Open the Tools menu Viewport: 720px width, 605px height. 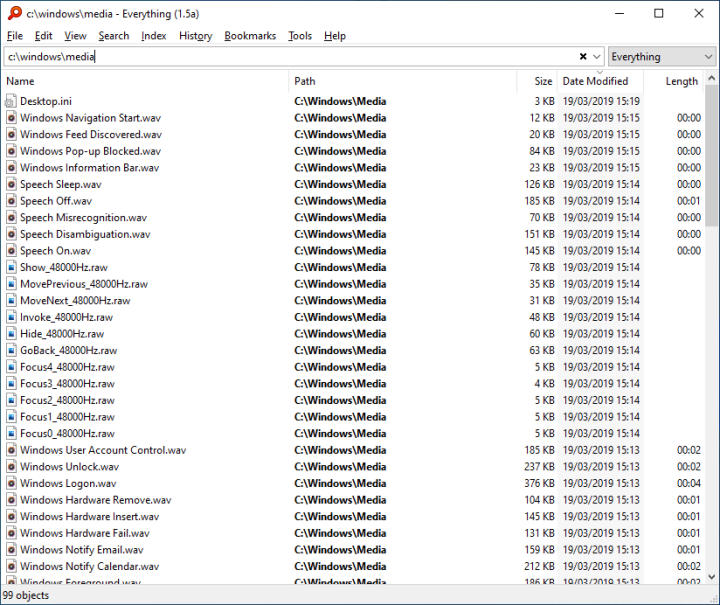pos(300,36)
